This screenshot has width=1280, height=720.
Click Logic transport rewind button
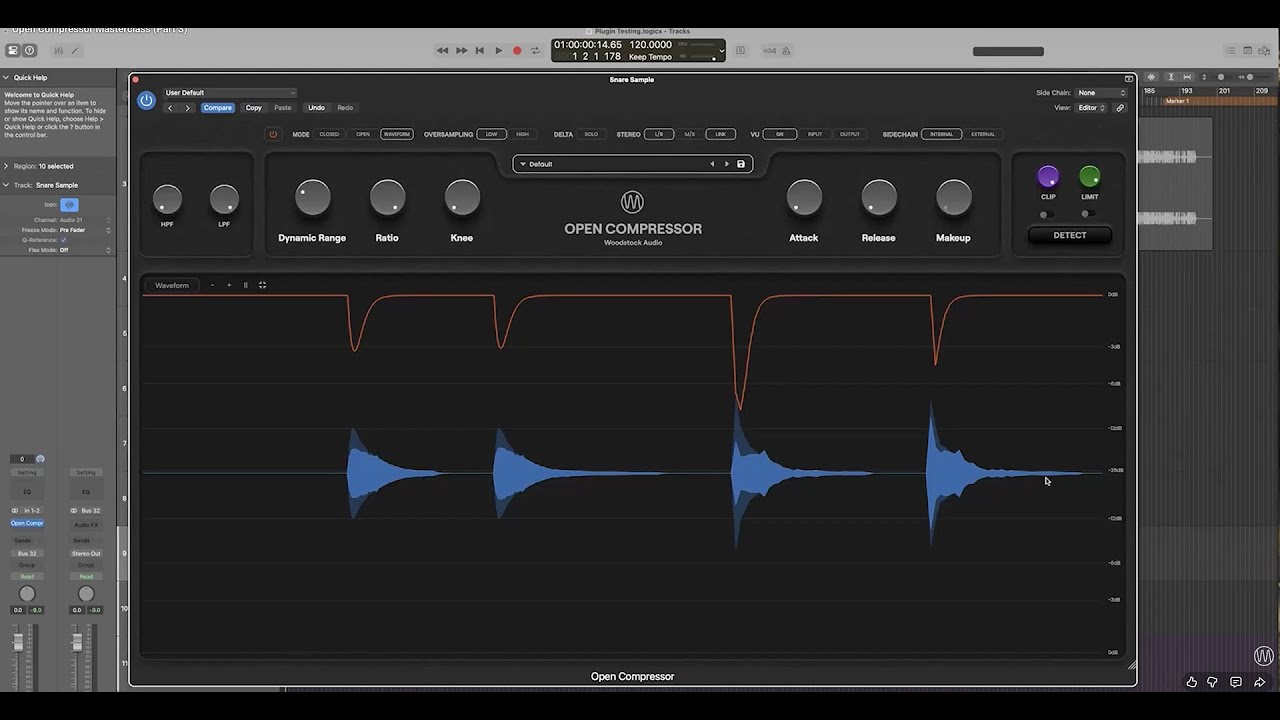(x=442, y=50)
